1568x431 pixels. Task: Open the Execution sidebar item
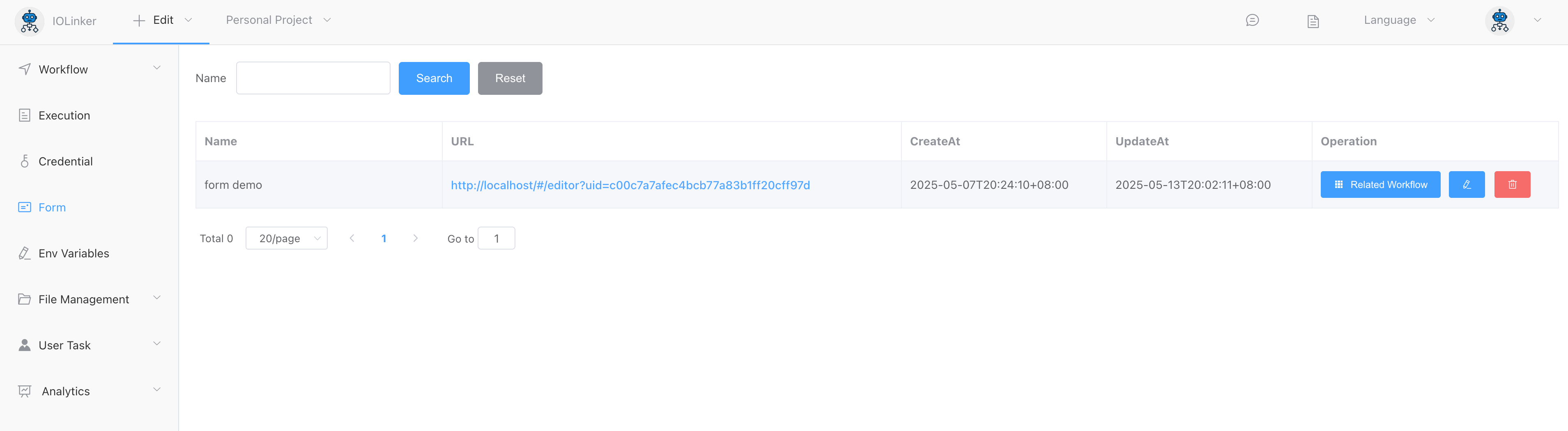tap(64, 115)
